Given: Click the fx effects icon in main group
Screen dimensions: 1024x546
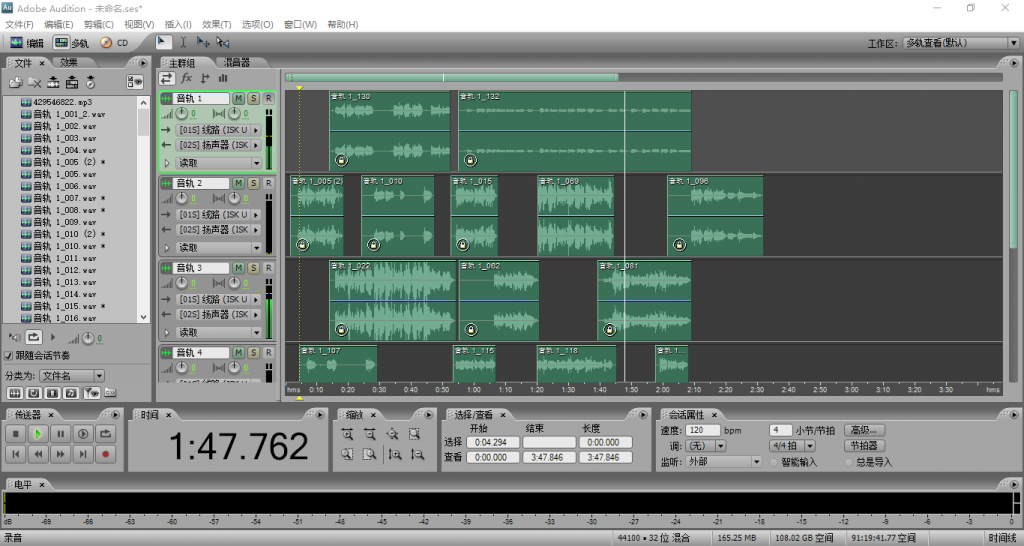Looking at the screenshot, I should (186, 78).
